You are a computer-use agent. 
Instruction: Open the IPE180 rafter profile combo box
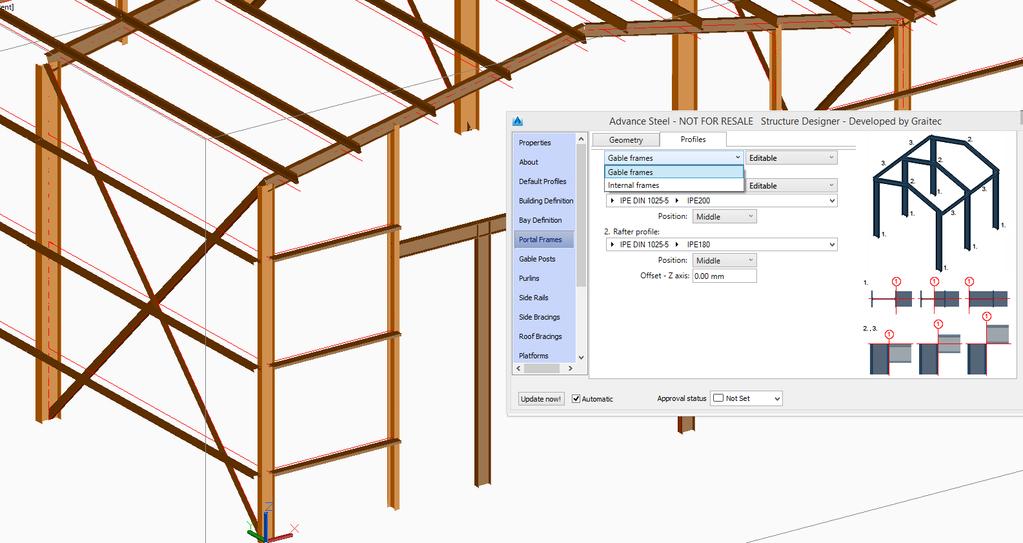tap(722, 244)
